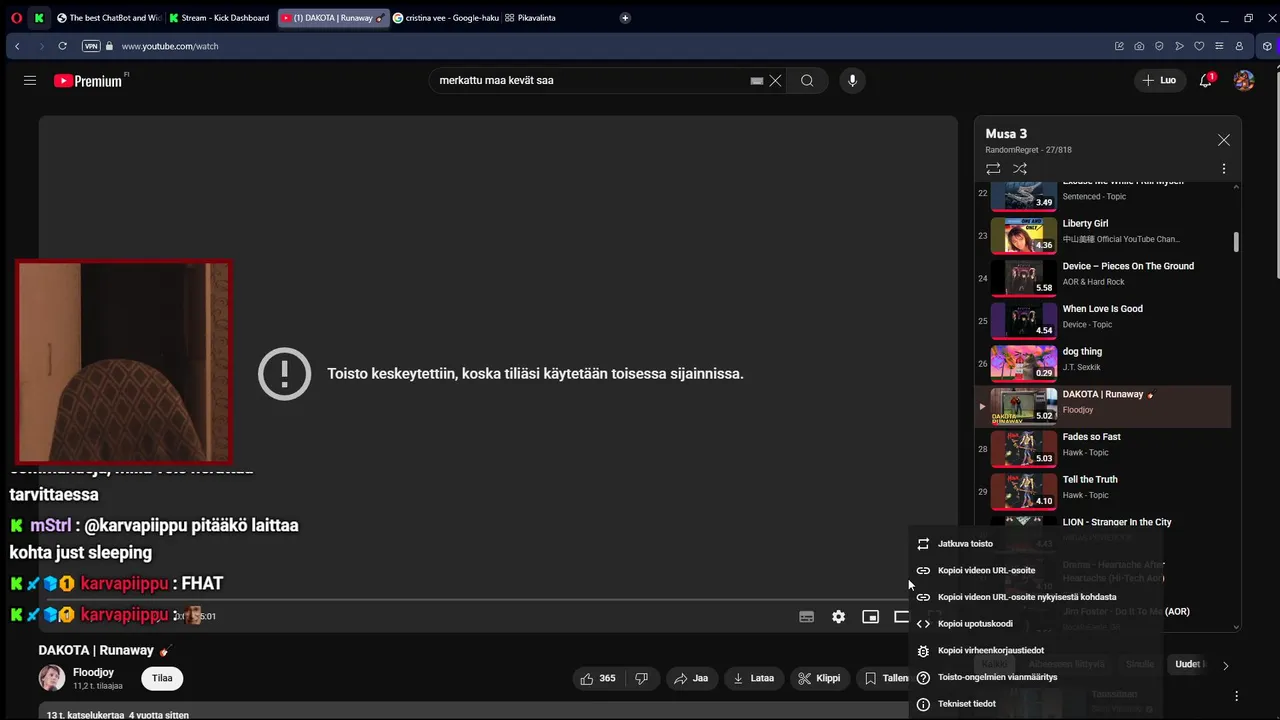
Task: Go to the YouTube Premium home logo
Action: coord(88,81)
